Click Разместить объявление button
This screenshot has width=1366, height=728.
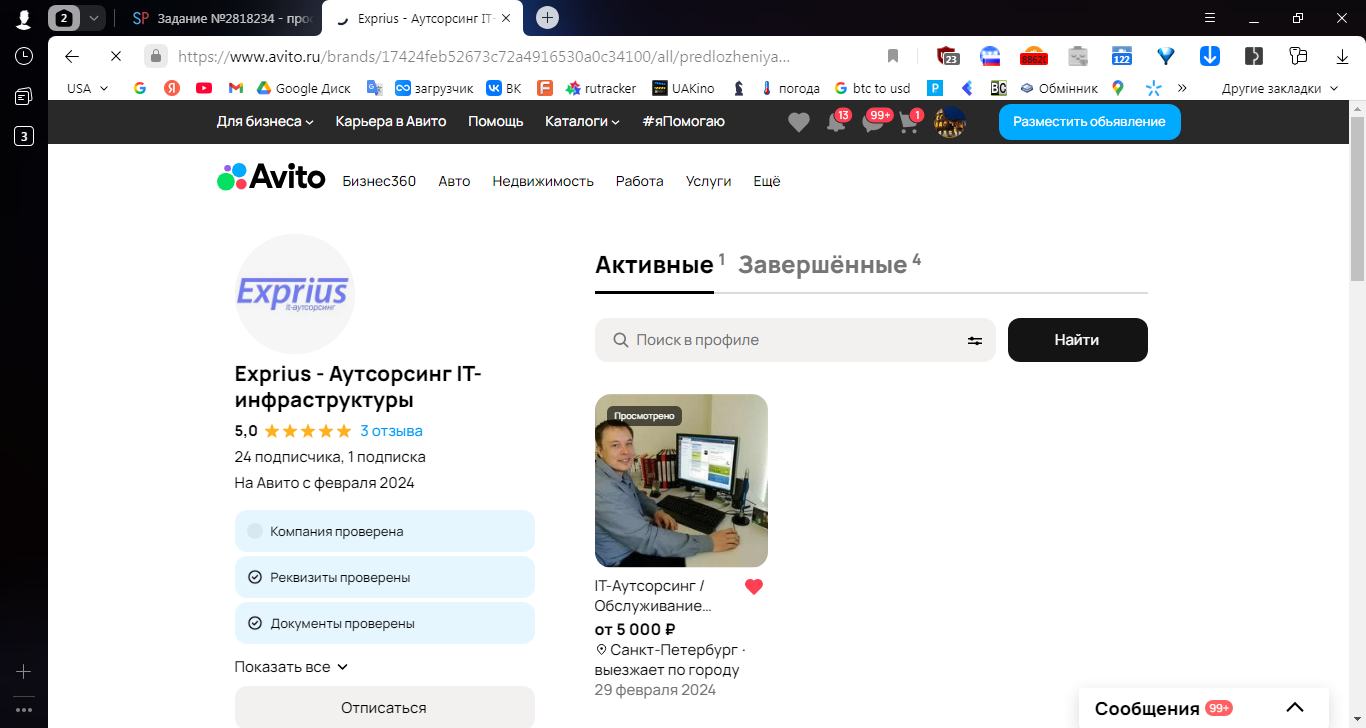(1089, 122)
